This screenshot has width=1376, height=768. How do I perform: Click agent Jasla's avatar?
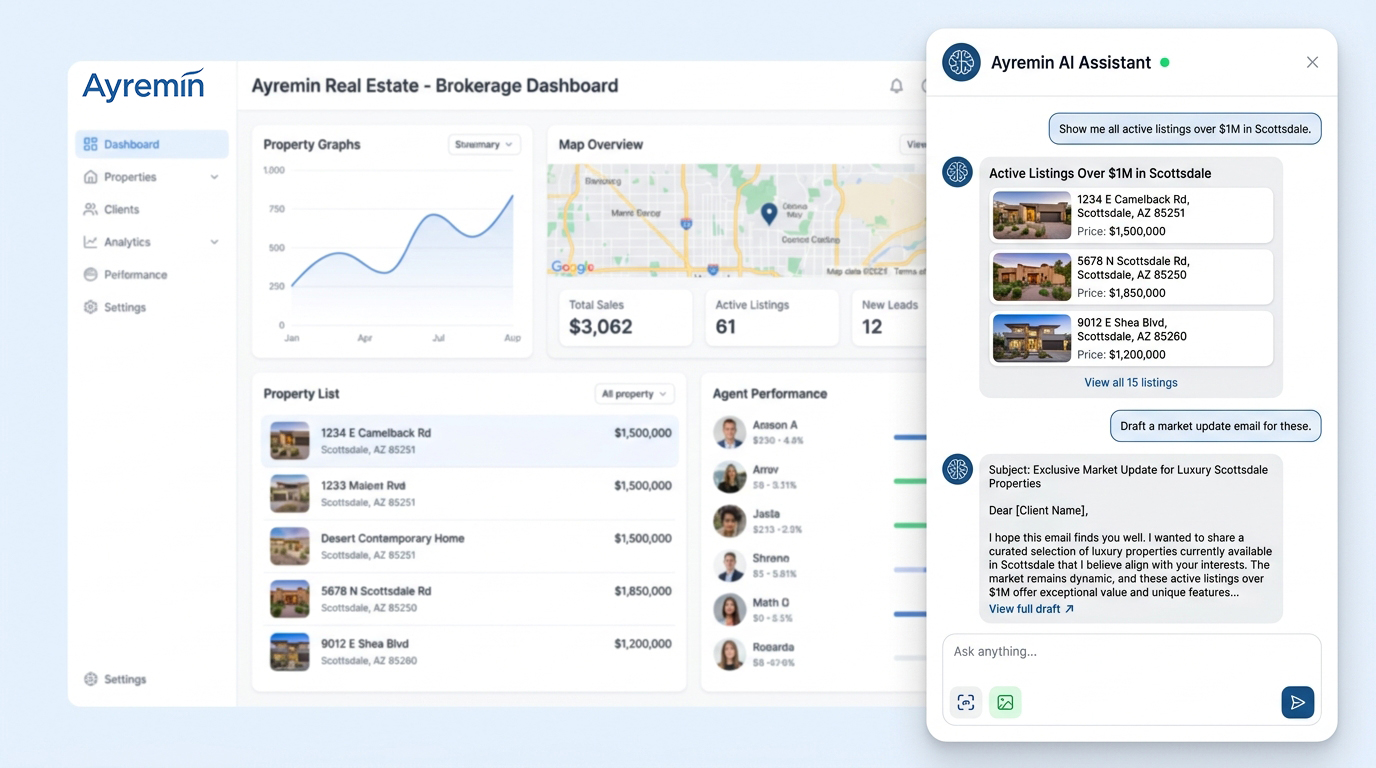[x=730, y=521]
